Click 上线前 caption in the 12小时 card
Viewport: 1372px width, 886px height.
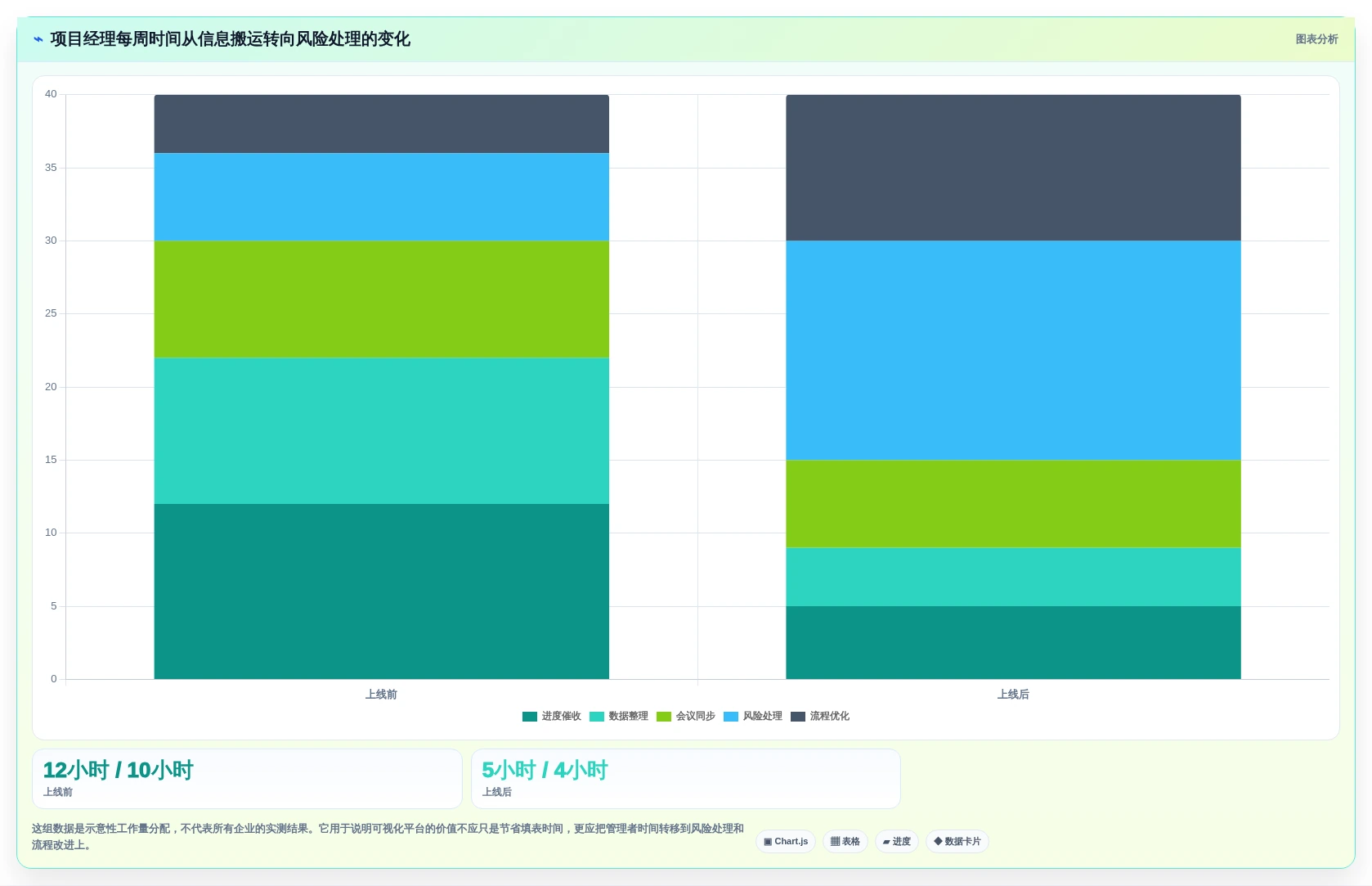[58, 793]
